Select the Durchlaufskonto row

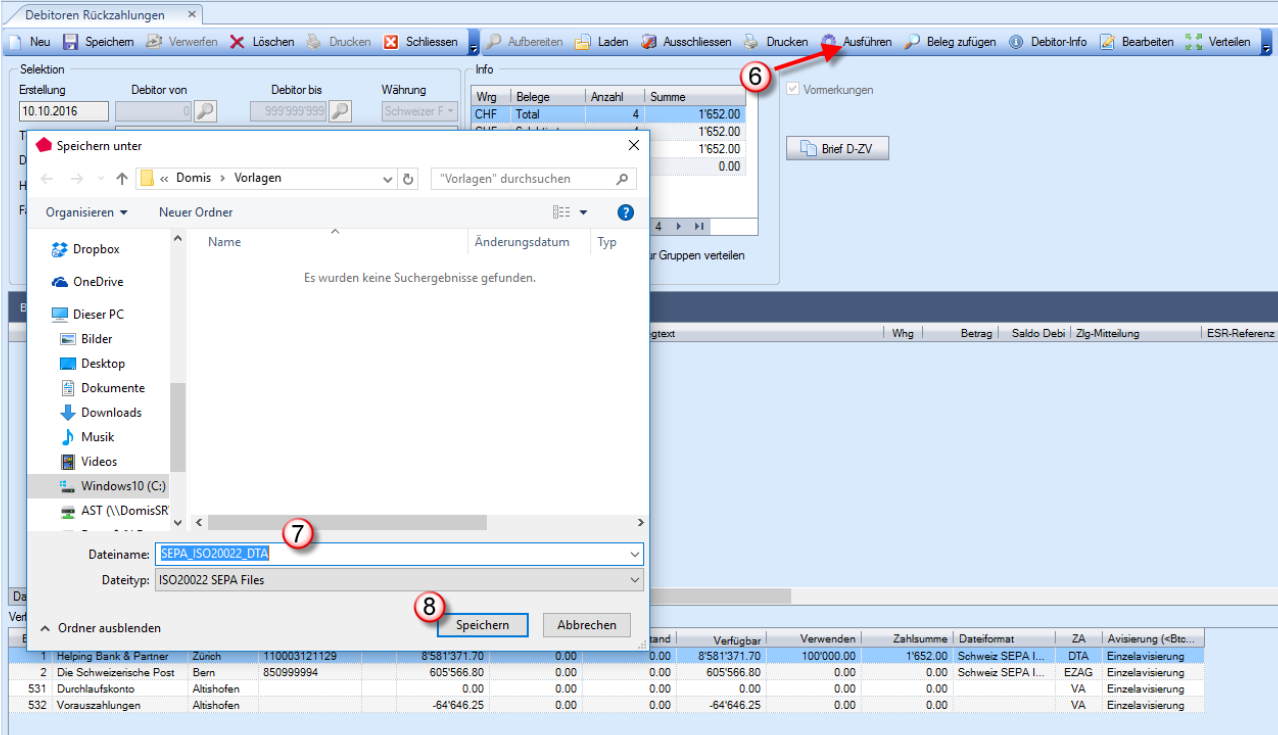(607, 689)
